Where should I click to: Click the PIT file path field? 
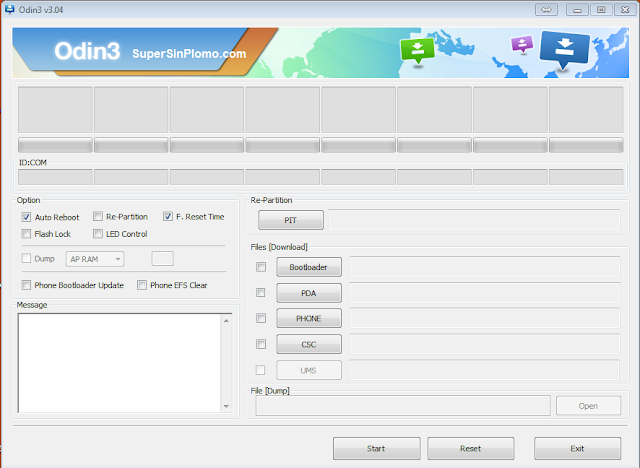[x=474, y=220]
